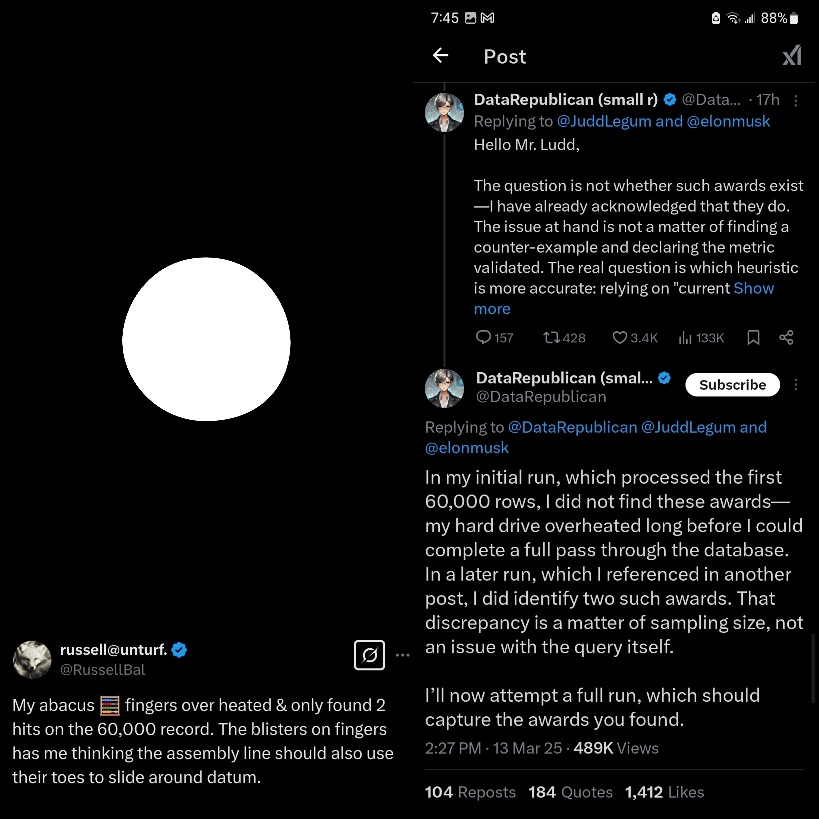View the 104 Reposts list
This screenshot has width=819, height=819.
470,792
